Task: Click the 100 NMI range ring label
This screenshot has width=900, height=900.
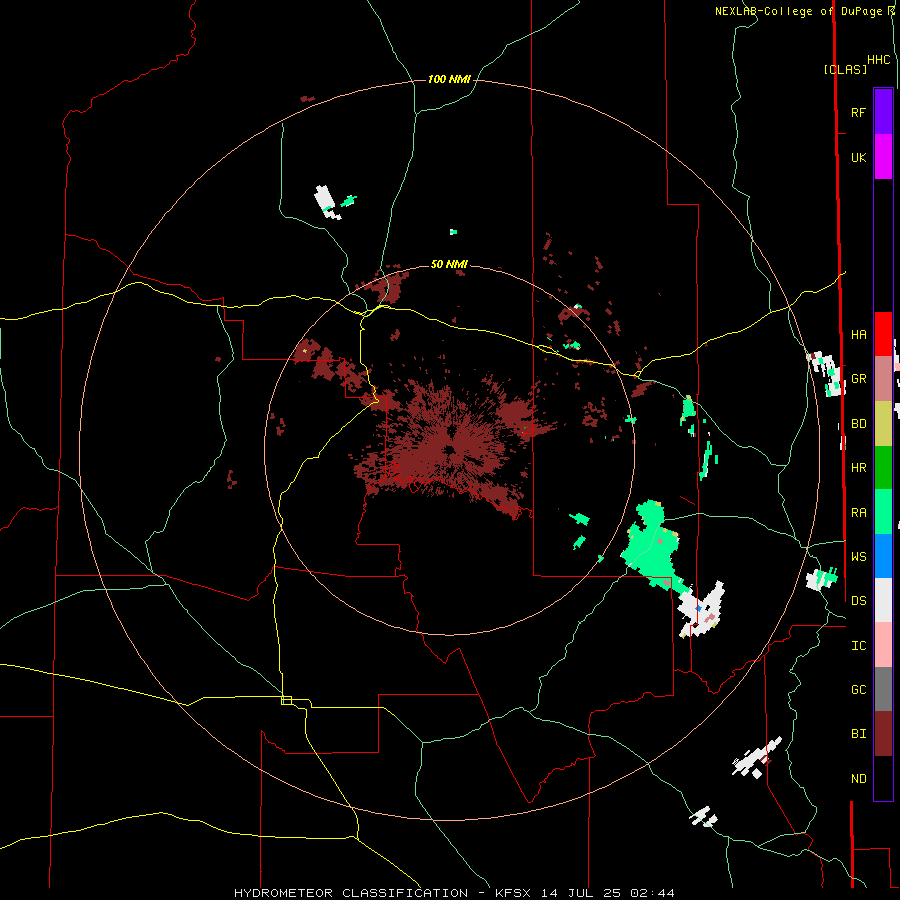Action: click(x=449, y=79)
